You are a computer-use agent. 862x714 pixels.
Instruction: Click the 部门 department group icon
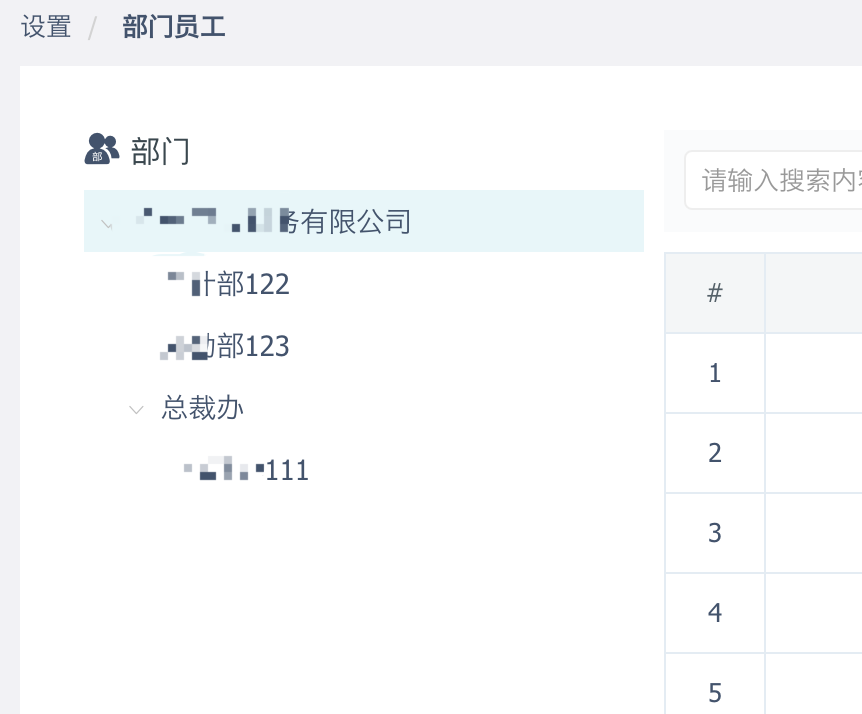(x=101, y=150)
